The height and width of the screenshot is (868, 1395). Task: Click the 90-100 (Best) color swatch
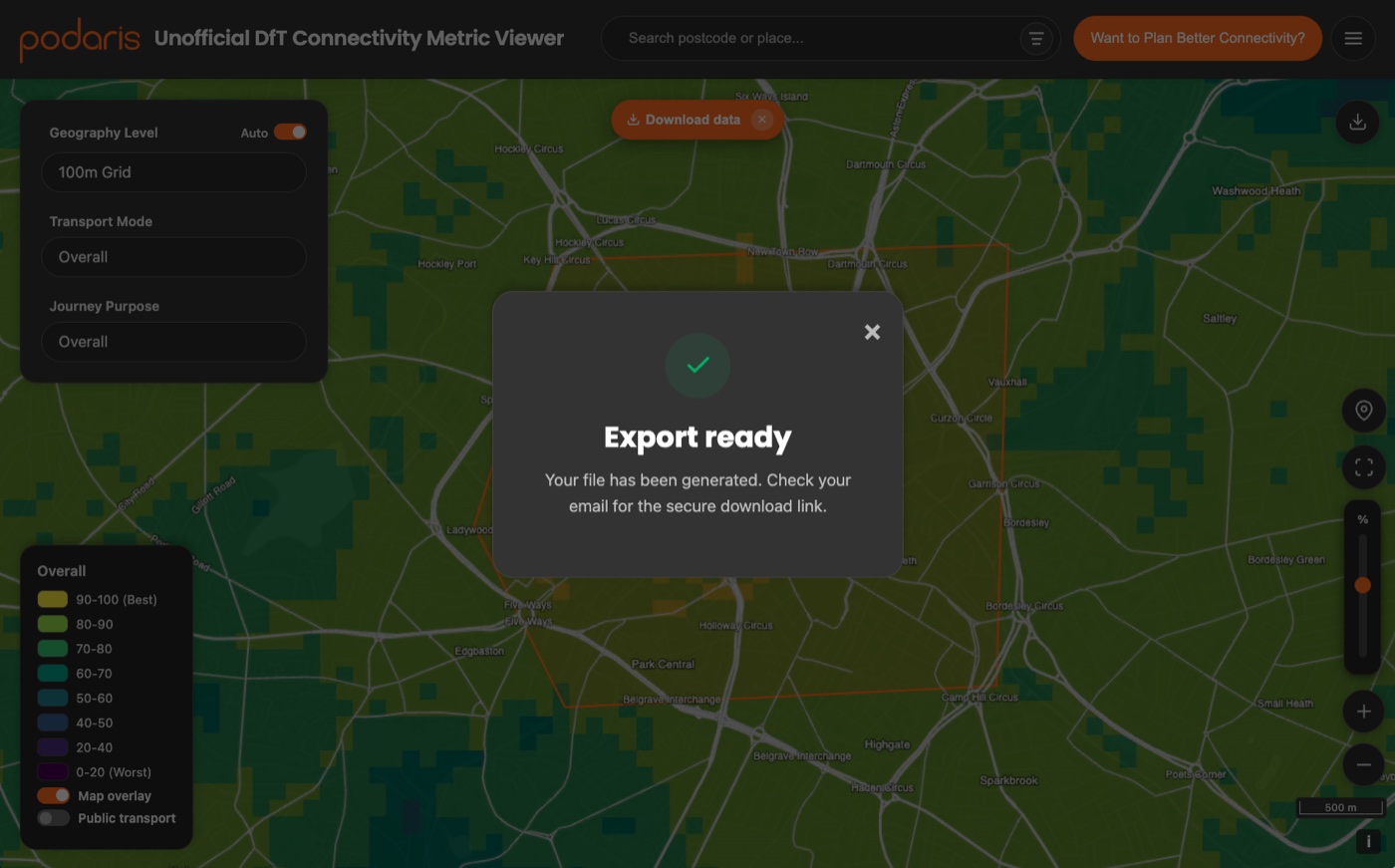pyautogui.click(x=53, y=599)
